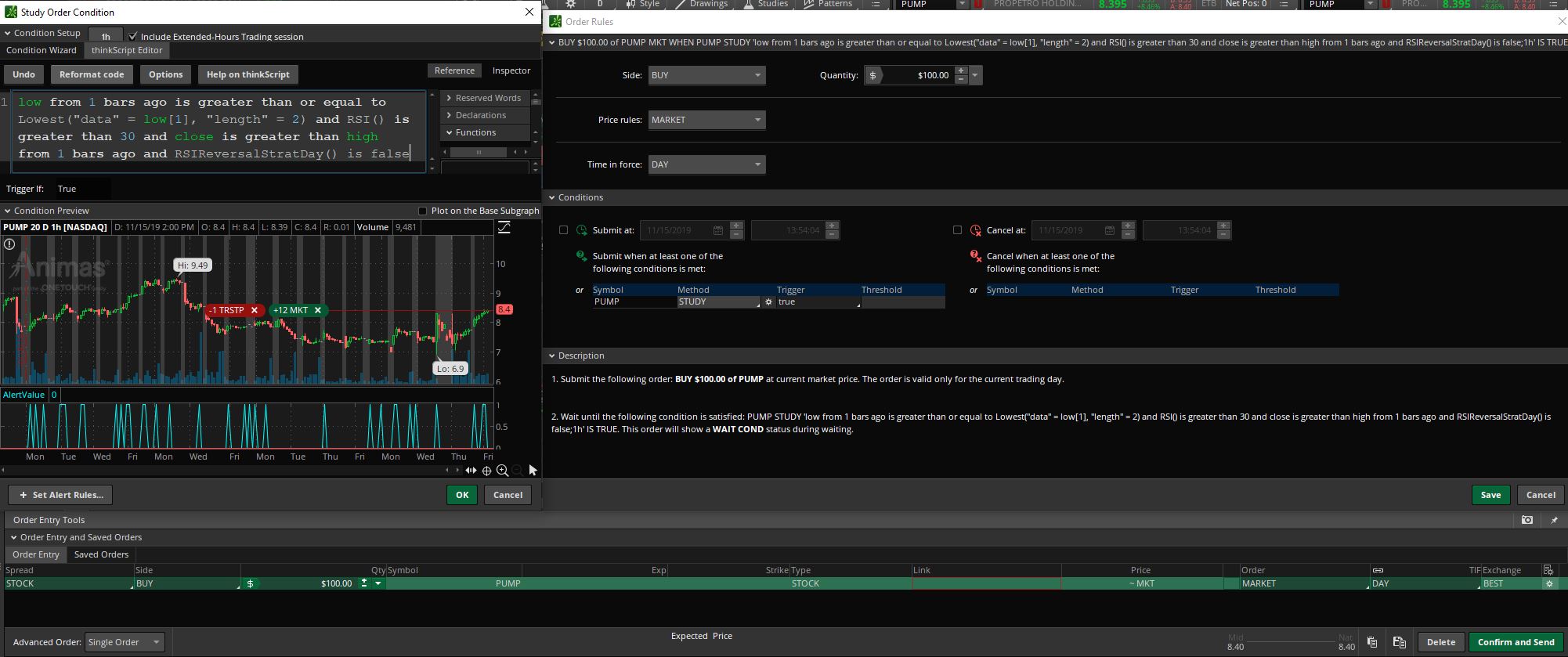This screenshot has width=1568, height=657.
Task: Increase Quantity with the plus stepper
Action: [x=961, y=70]
